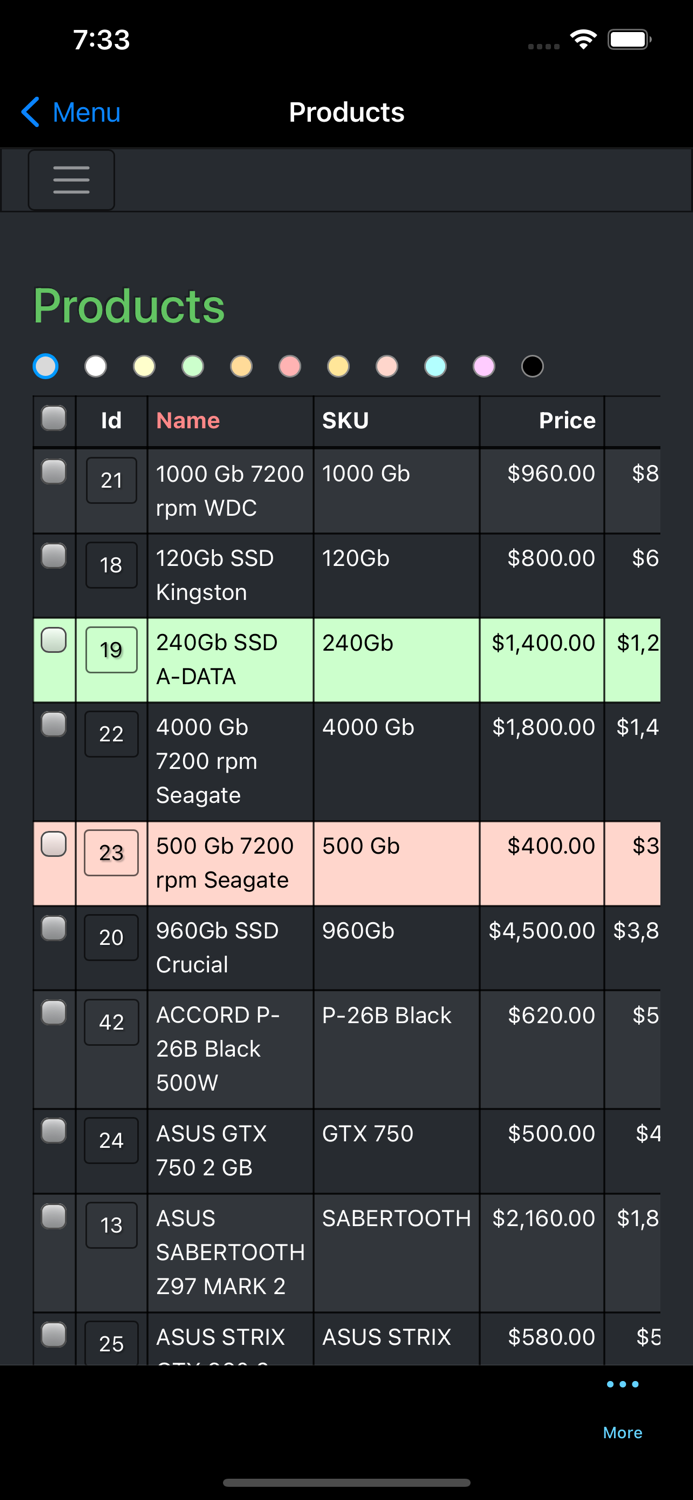Open the hamburger navigation menu
The height and width of the screenshot is (1500, 693).
(71, 179)
